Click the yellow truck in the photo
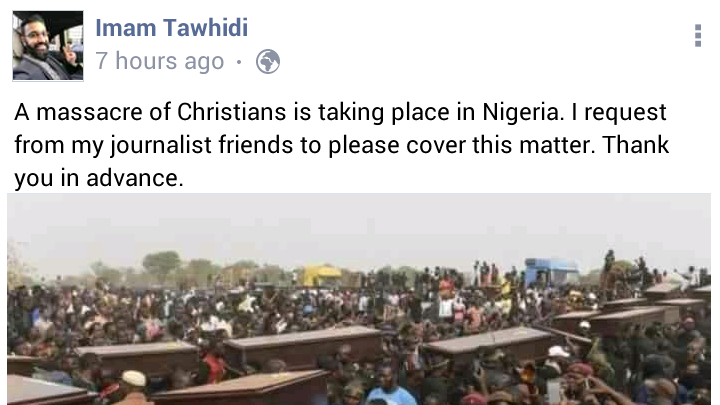The image size is (720, 405). coord(322,276)
